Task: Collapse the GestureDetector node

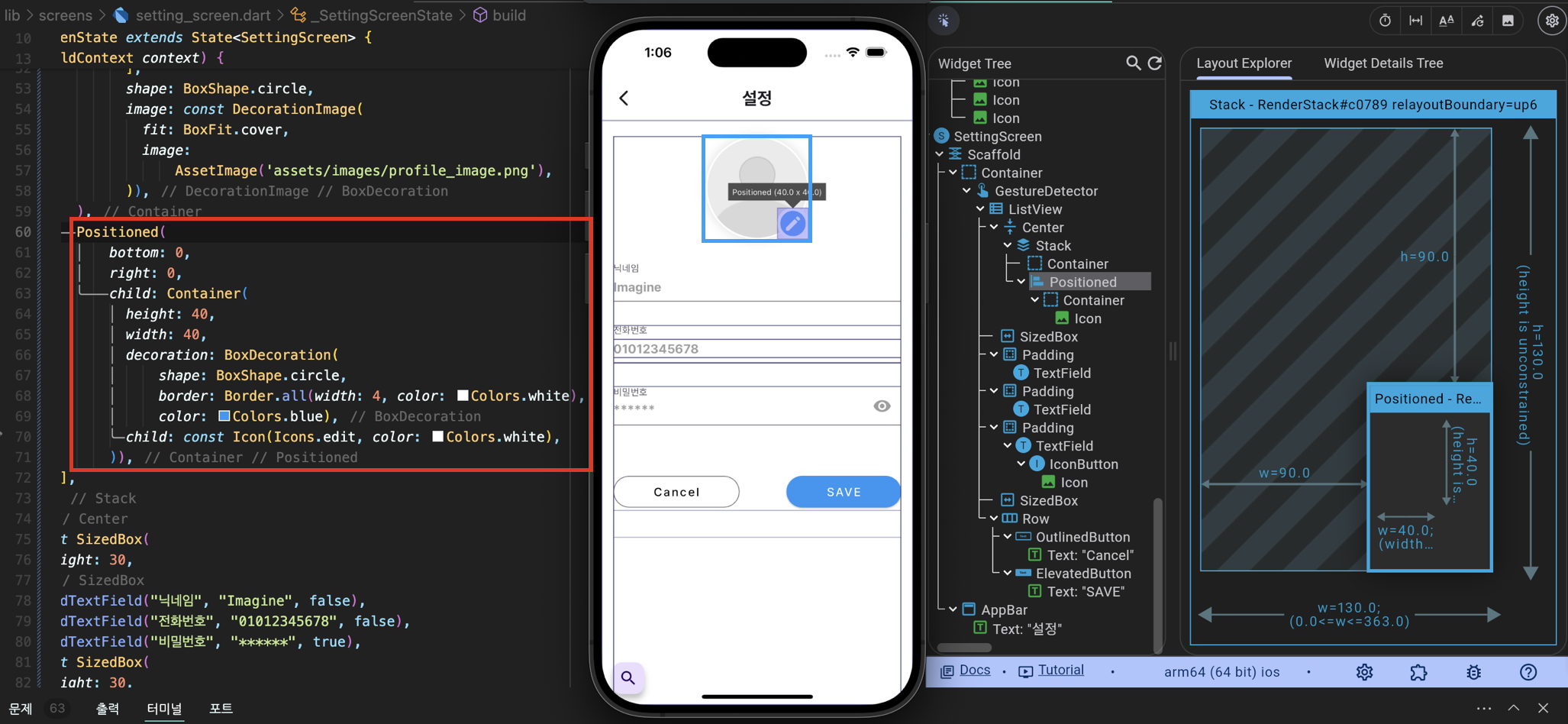Action: click(967, 191)
